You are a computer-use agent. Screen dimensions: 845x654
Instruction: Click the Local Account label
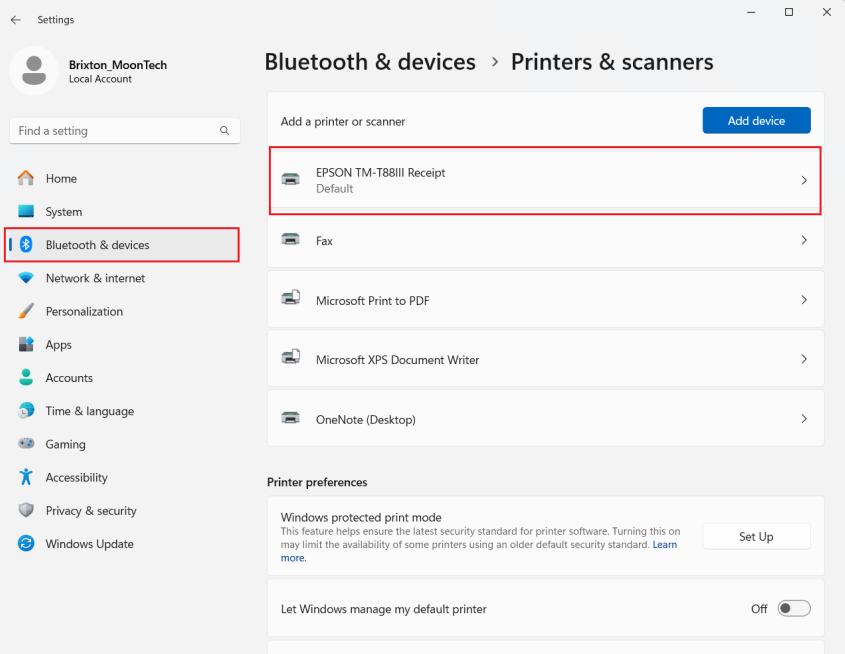[100, 79]
